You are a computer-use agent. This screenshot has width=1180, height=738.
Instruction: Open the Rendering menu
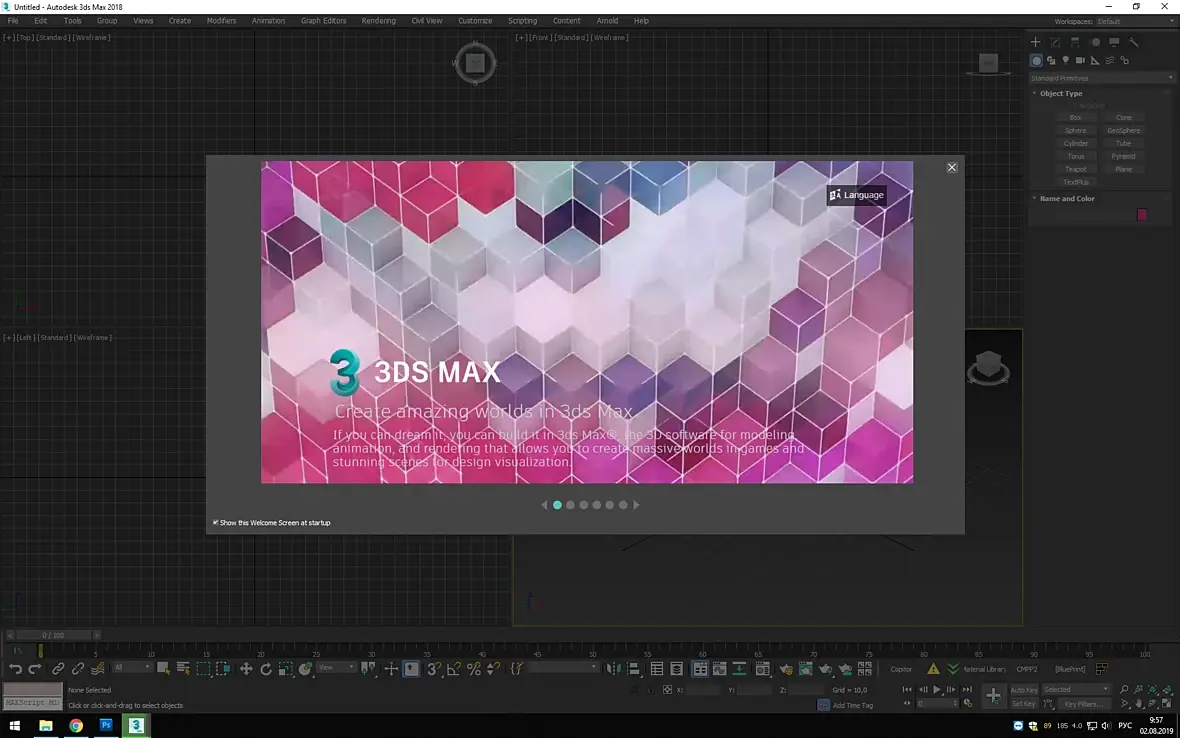378,21
